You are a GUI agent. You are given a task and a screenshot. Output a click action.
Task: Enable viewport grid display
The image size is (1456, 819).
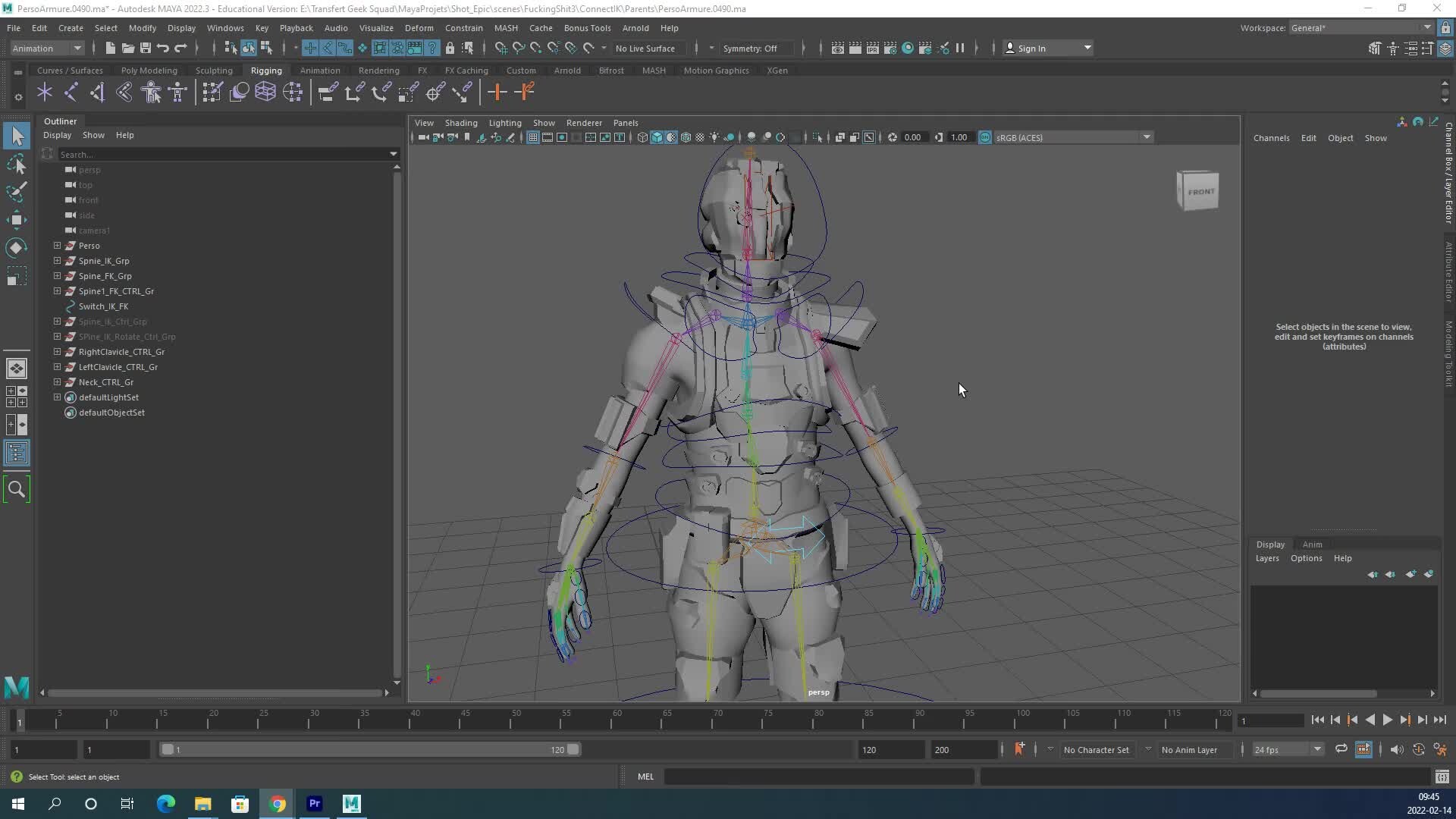click(533, 137)
